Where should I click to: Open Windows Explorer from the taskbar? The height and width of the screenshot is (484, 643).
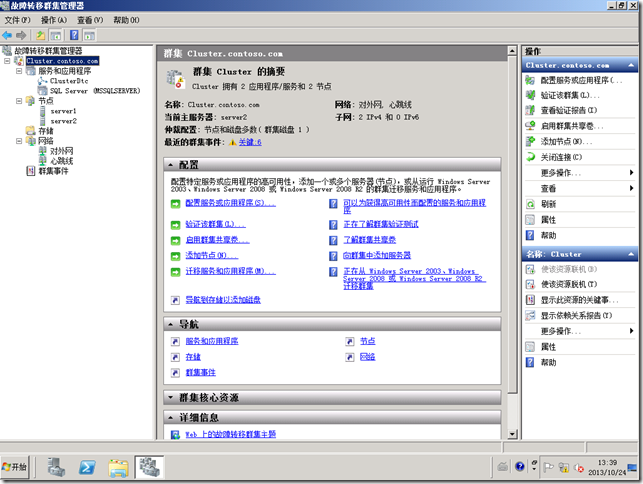coord(119,468)
